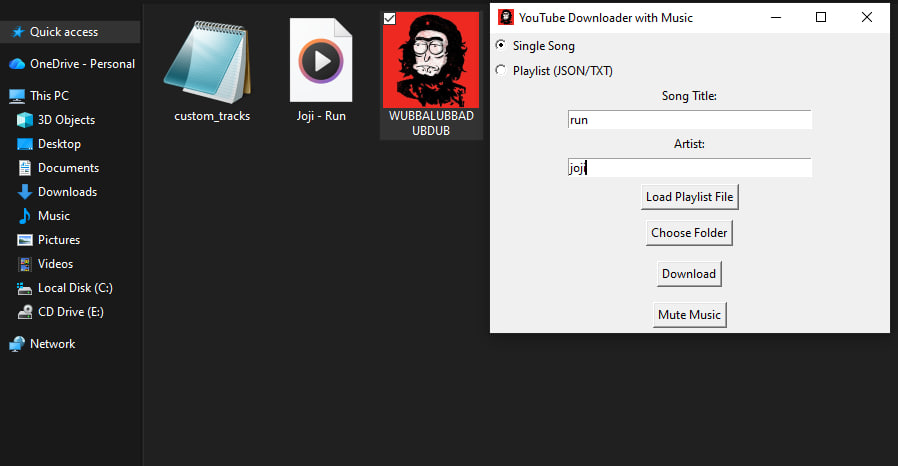Click the custom_tracks file name label
Viewport: 898px width, 466px height.
click(x=212, y=116)
